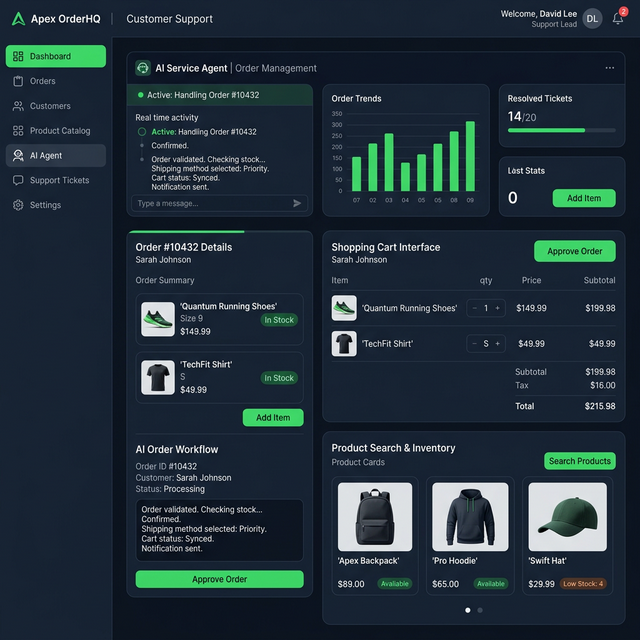Click Order ID #10432 in workflow
This screenshot has height=640, width=640.
(166, 467)
